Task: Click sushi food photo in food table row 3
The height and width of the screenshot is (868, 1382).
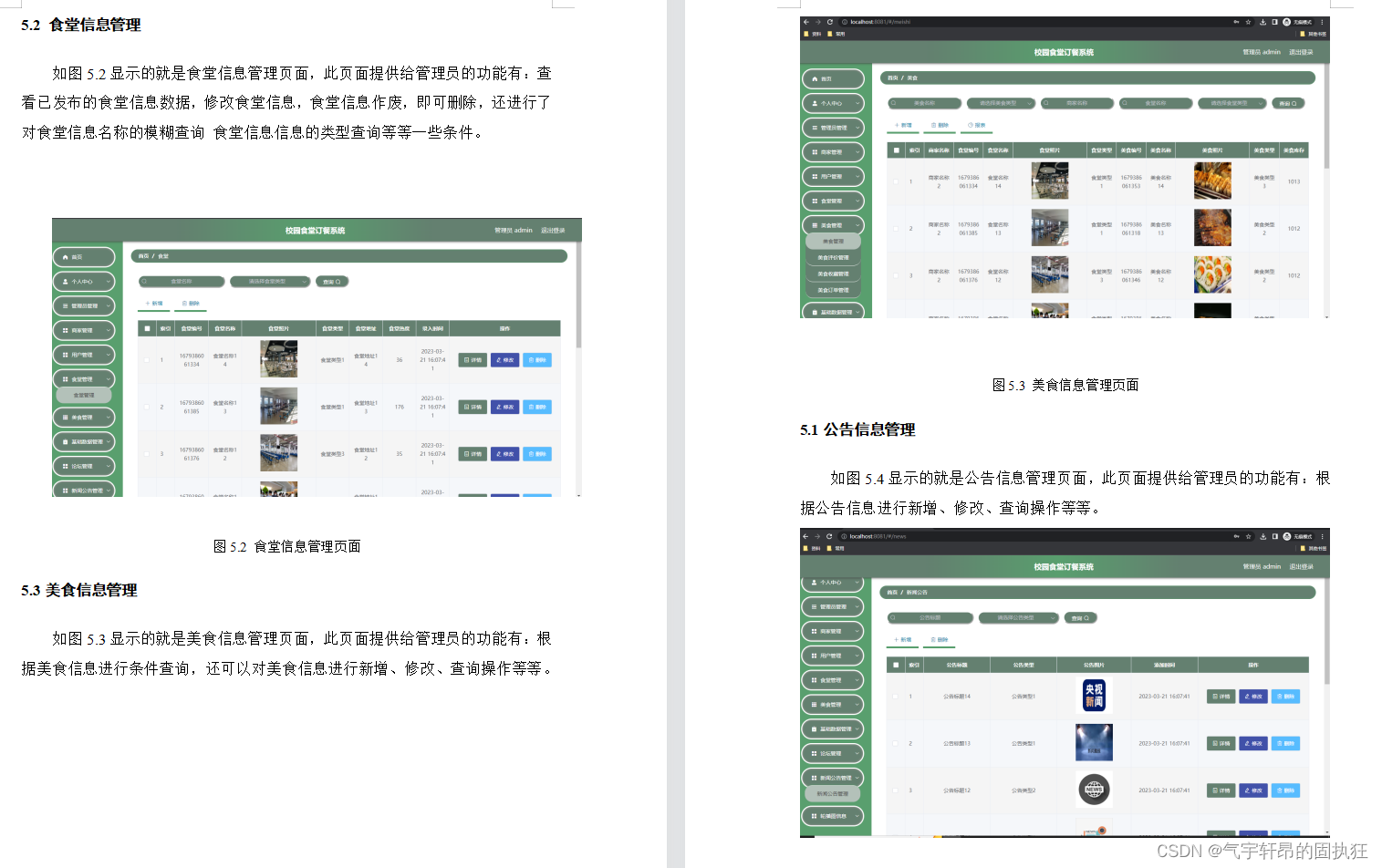Action: 1212,275
